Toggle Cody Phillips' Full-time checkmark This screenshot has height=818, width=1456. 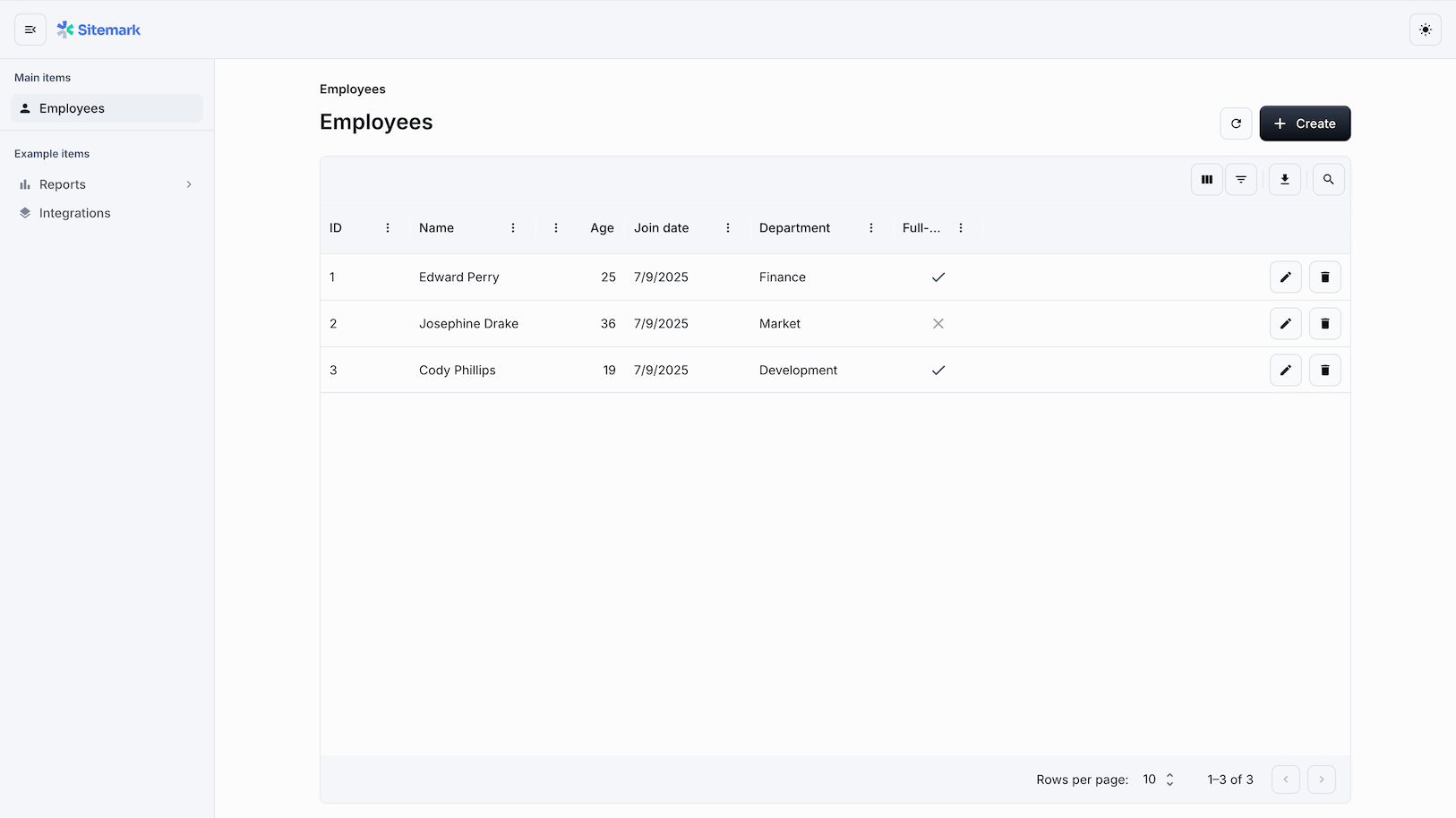(938, 370)
